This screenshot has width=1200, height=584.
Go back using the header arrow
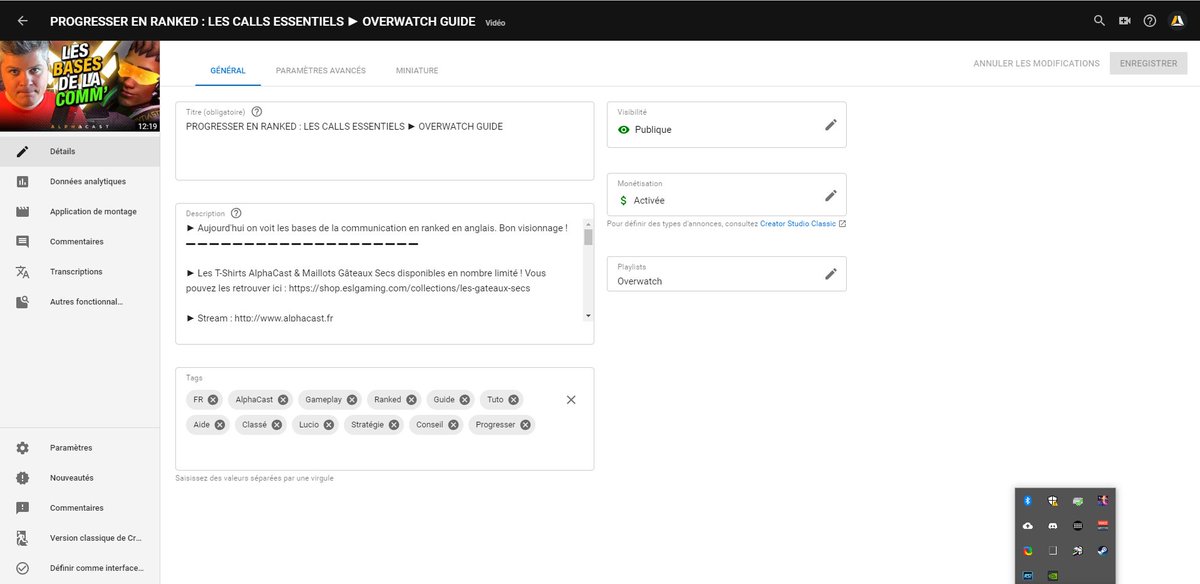coord(23,20)
